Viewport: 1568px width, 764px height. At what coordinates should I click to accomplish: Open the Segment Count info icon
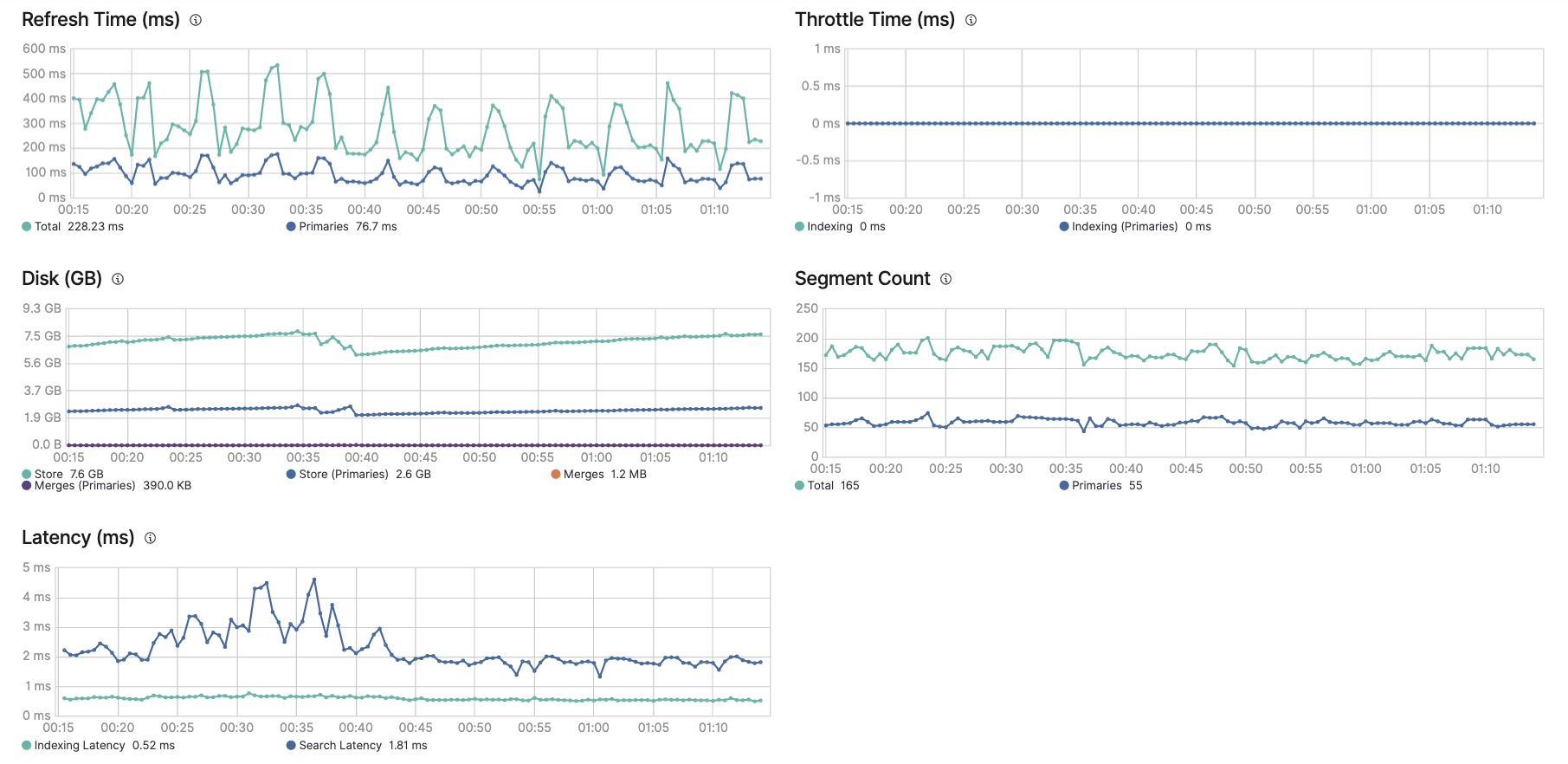[945, 279]
